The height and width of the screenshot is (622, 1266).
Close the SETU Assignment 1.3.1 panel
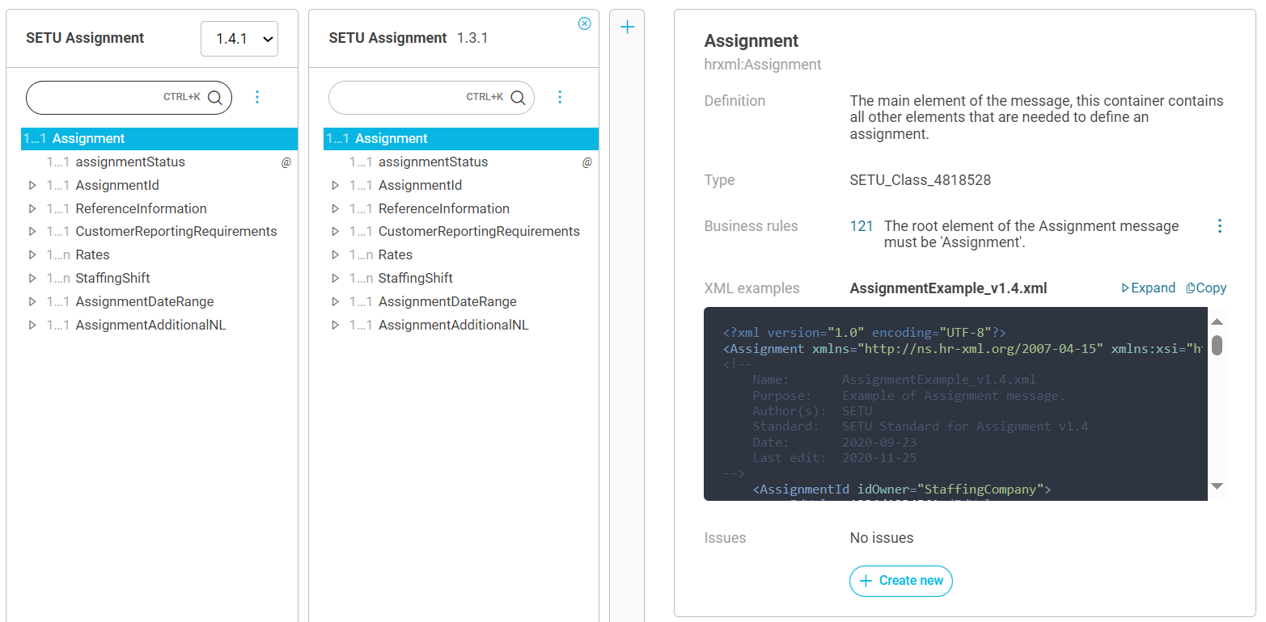pos(585,24)
